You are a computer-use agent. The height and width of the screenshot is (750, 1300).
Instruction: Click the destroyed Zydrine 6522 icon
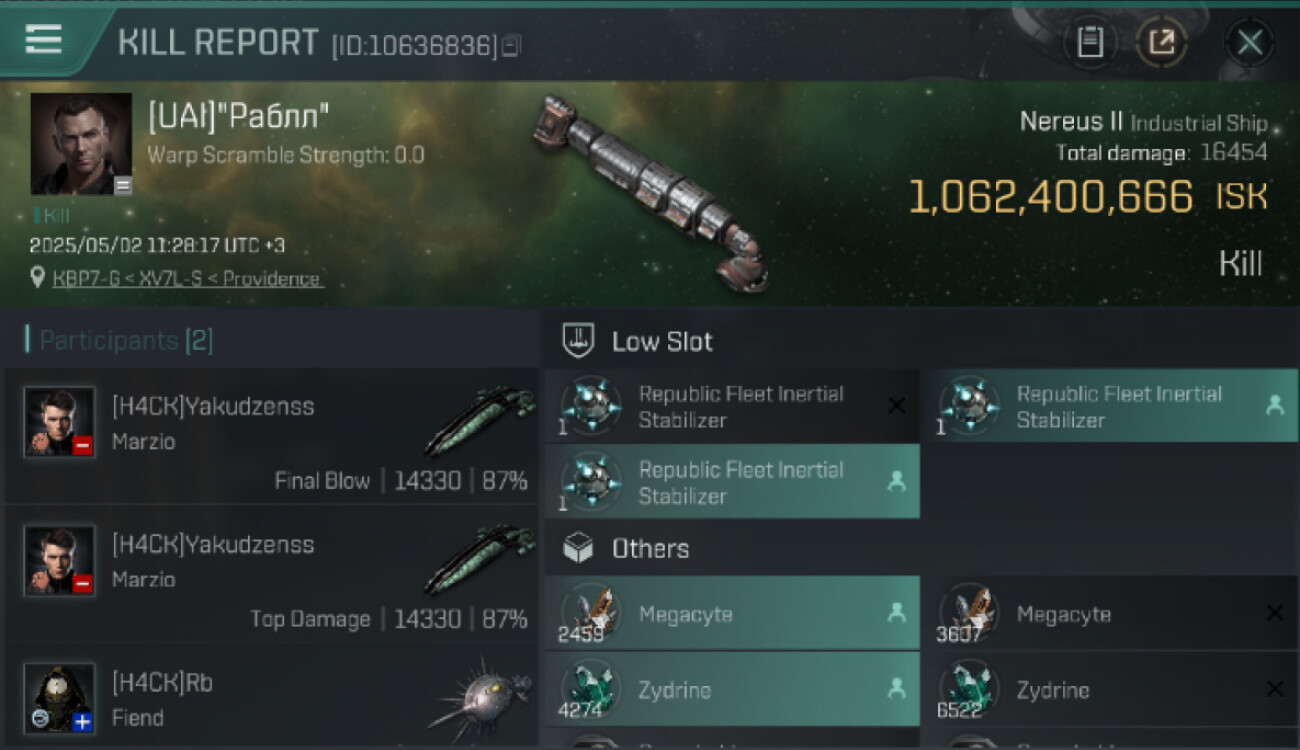(969, 690)
